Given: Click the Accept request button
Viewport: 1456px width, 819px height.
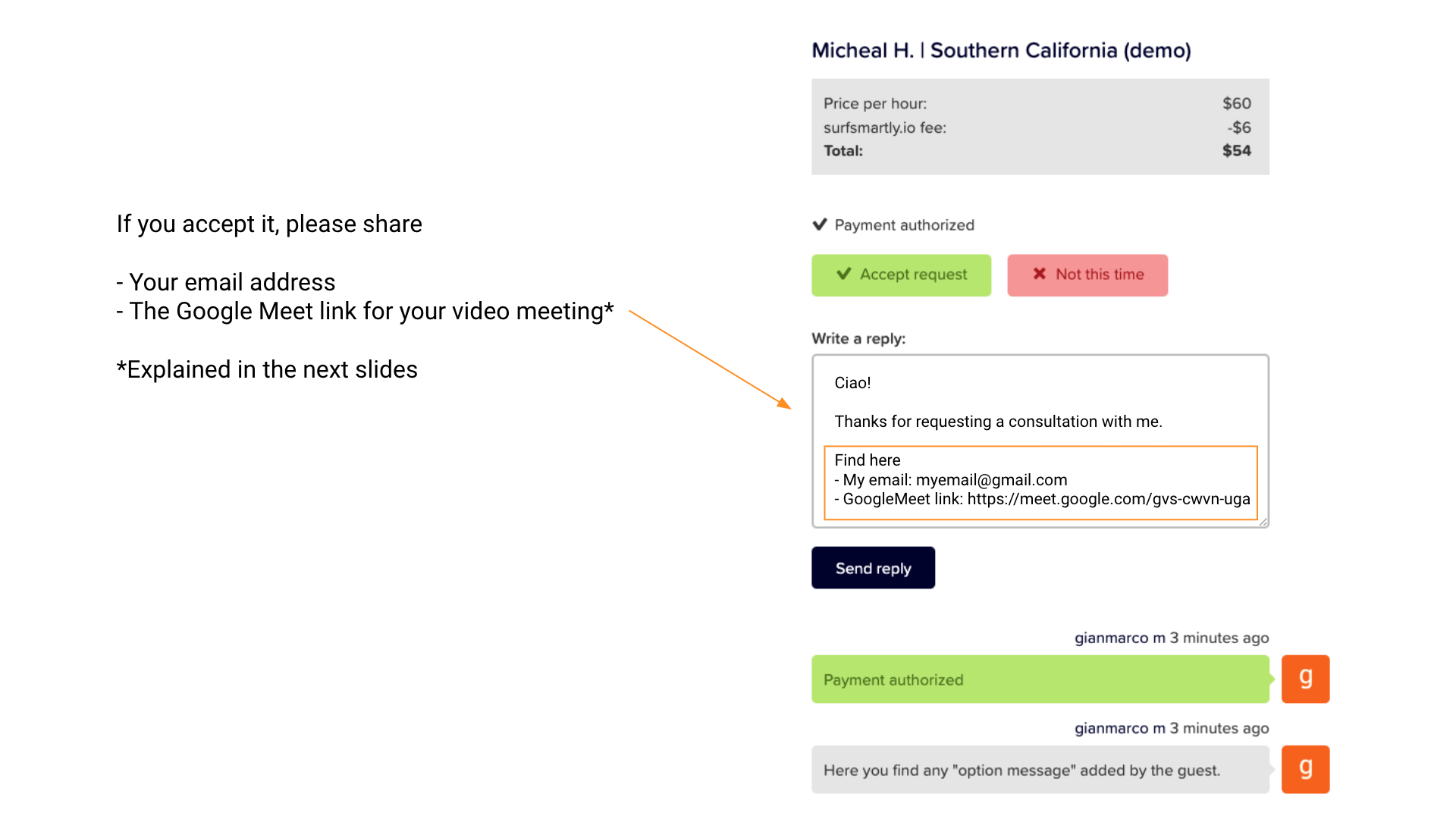Looking at the screenshot, I should coord(901,275).
